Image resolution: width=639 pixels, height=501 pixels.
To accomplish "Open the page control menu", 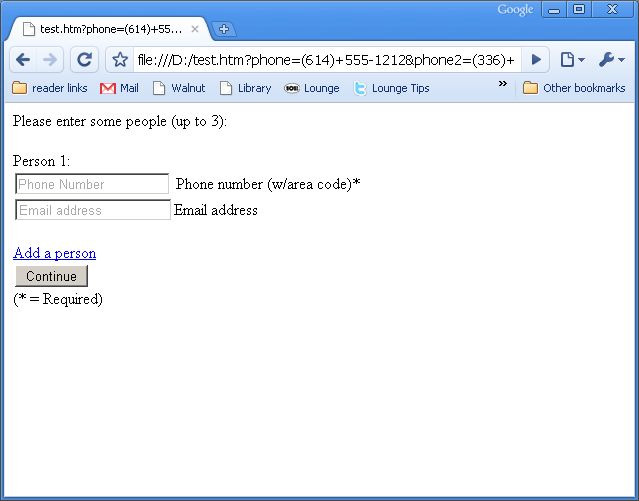I will click(x=572, y=60).
